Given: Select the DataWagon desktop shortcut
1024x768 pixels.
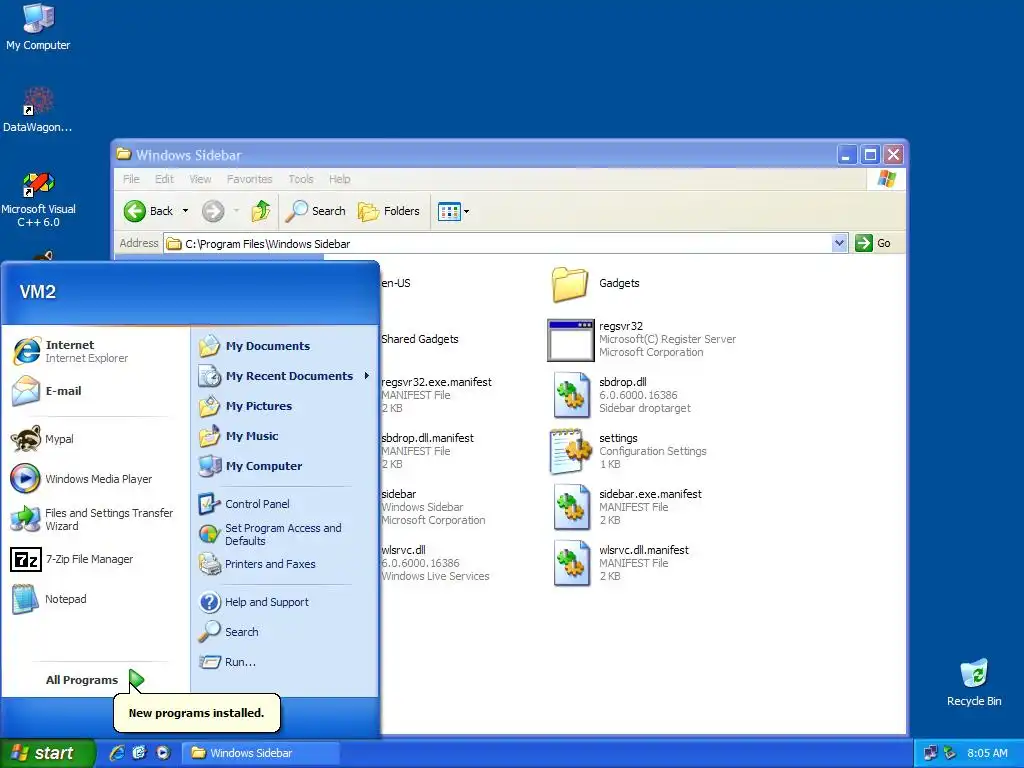Looking at the screenshot, I should point(38,110).
